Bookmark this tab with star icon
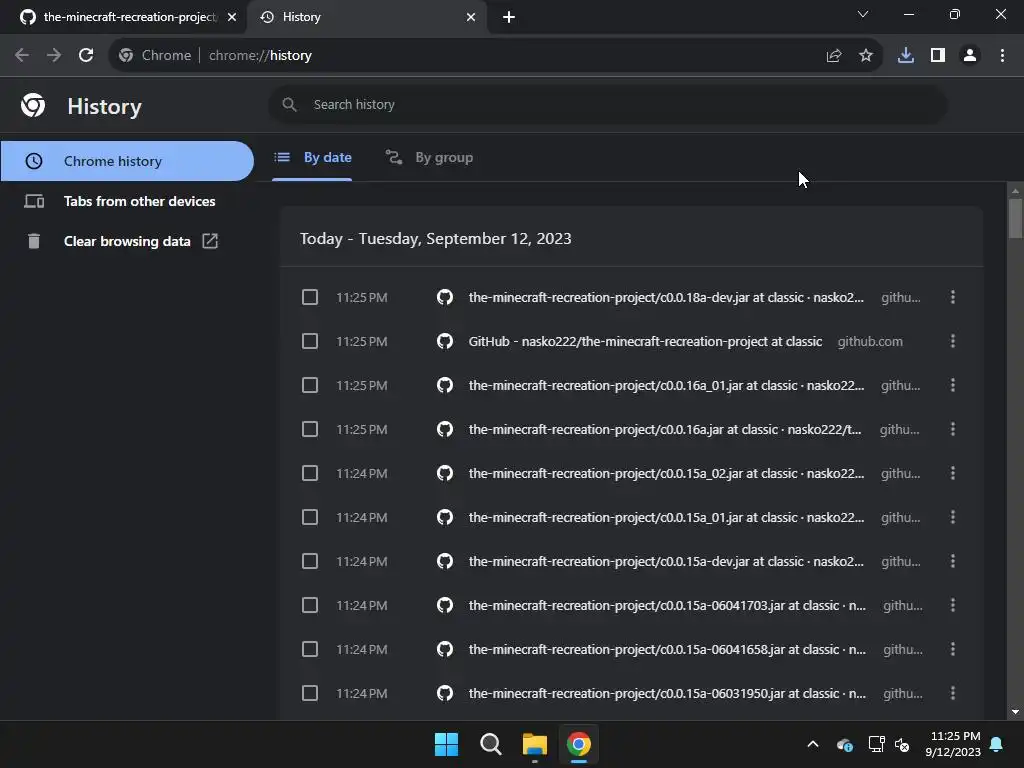 tap(866, 56)
